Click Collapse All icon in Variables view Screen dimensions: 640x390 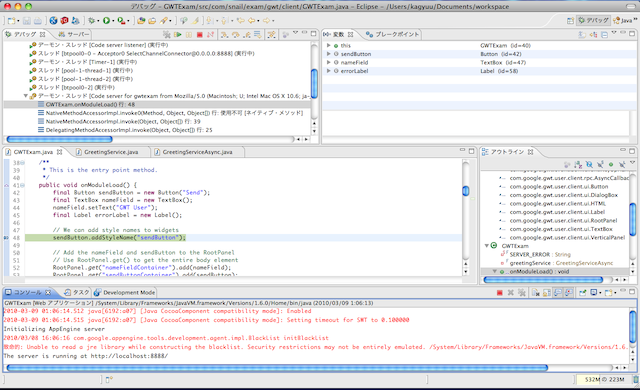[604, 35]
